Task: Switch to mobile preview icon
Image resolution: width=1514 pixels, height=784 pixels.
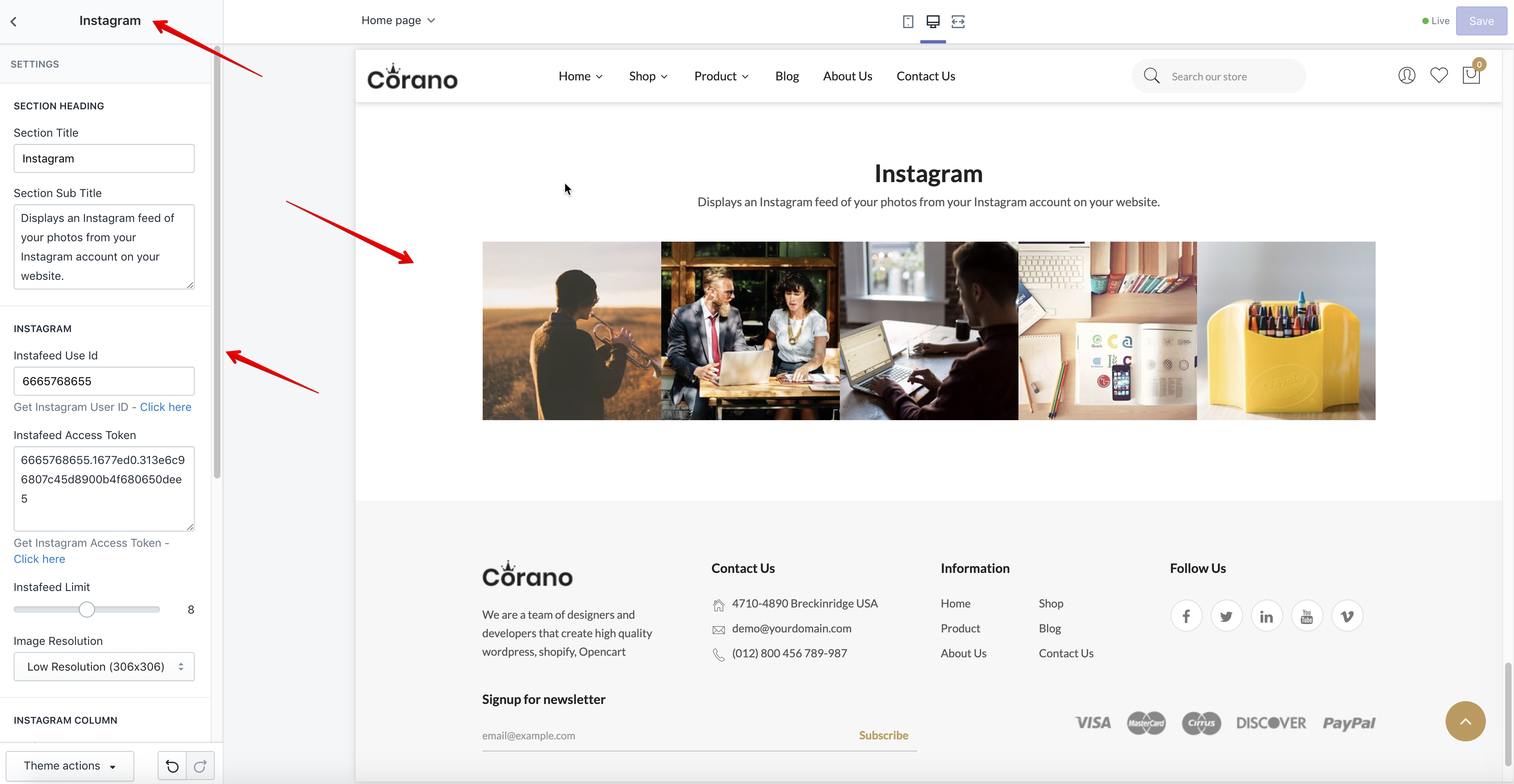Action: coord(907,22)
